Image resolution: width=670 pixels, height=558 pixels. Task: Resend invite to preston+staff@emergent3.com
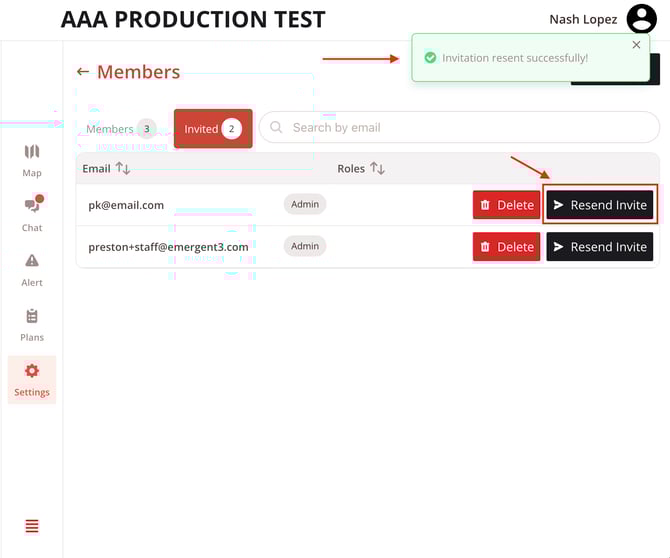600,247
